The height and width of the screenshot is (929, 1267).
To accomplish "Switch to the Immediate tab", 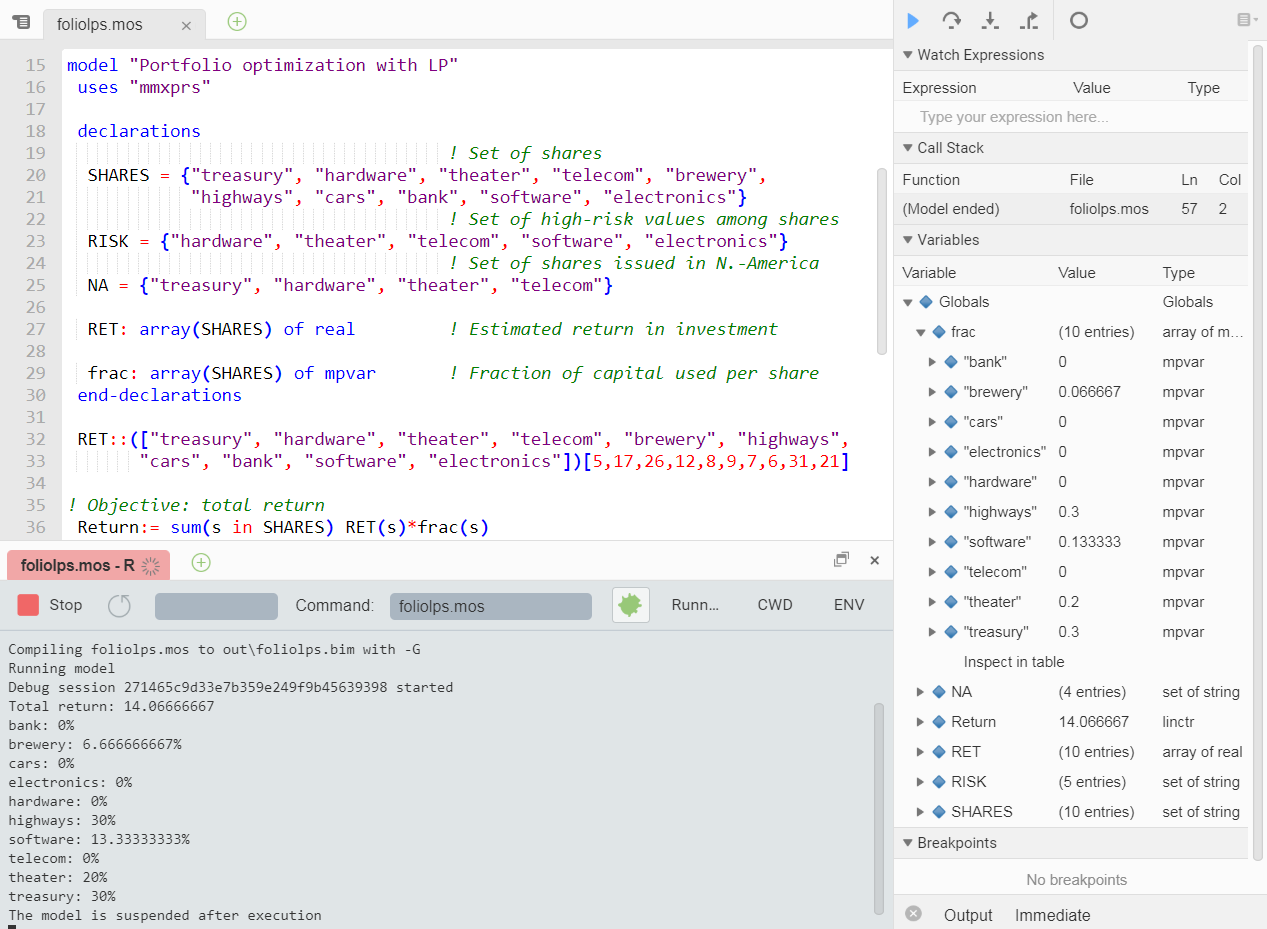I will pos(1052,915).
